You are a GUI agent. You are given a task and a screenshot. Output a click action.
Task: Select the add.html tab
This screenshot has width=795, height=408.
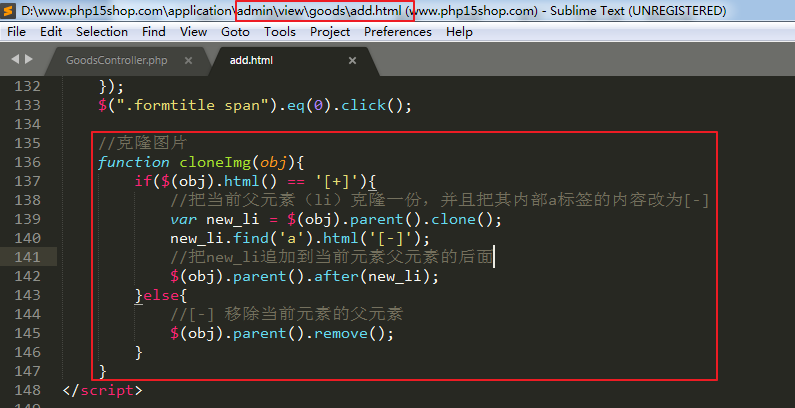251,60
